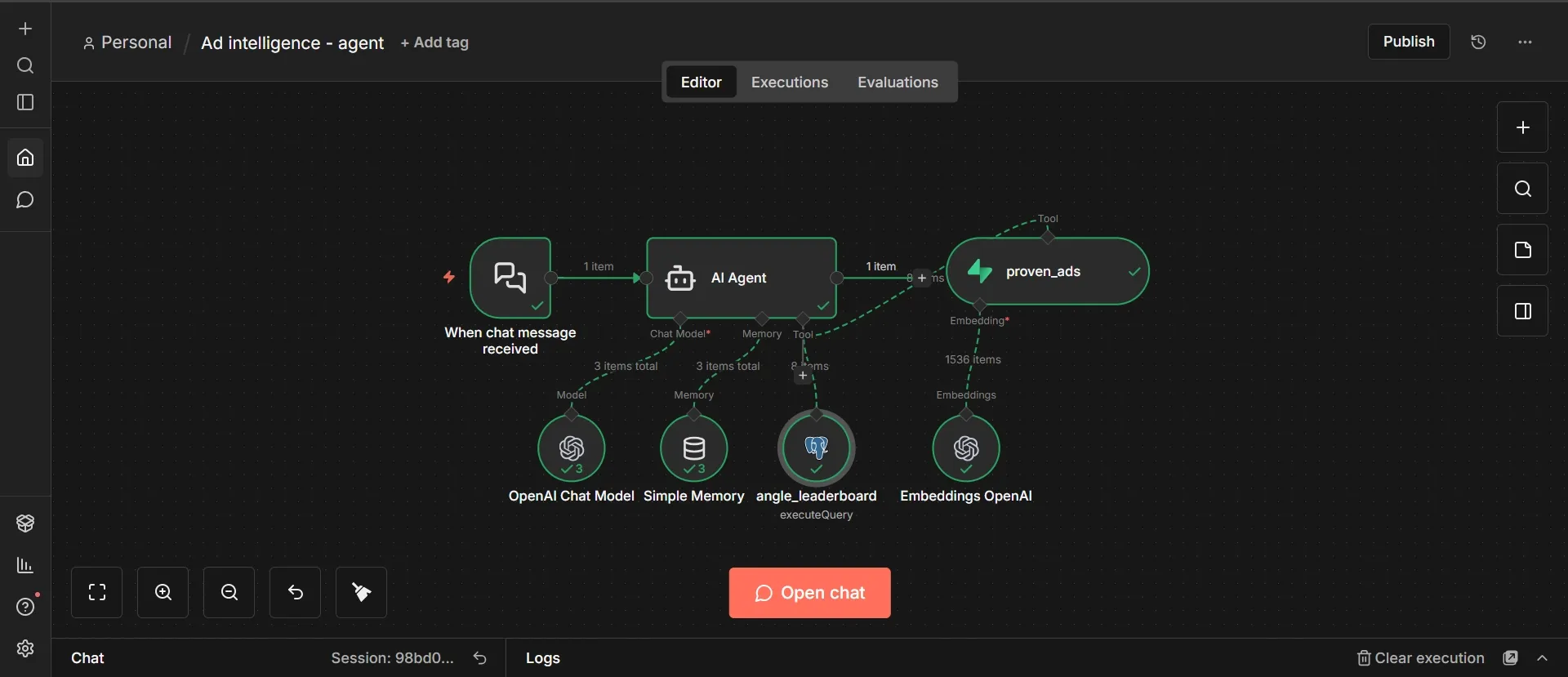Open canvas node search magnifier button

[x=1522, y=189]
